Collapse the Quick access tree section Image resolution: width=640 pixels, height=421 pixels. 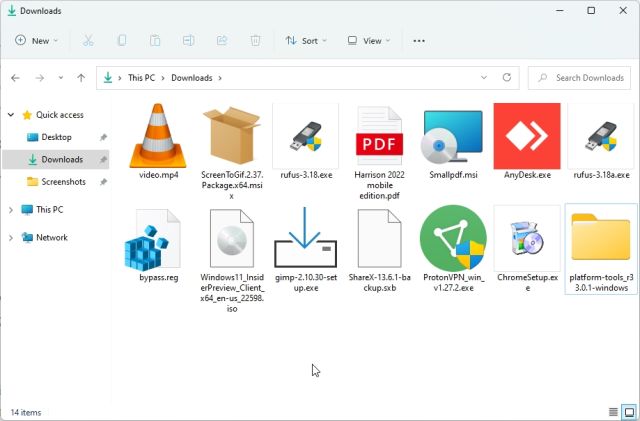(x=11, y=115)
